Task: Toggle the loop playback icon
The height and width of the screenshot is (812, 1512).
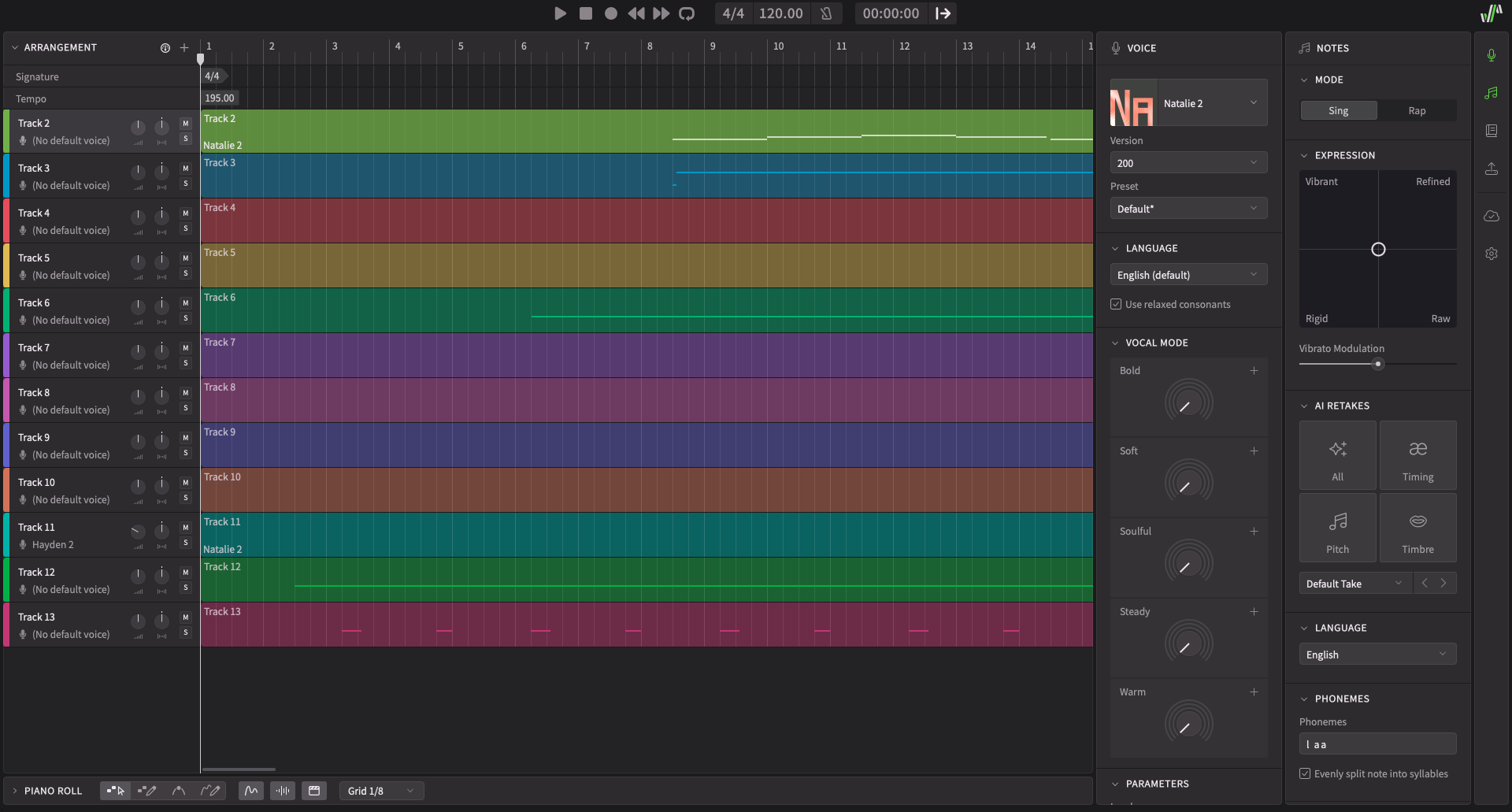Action: (687, 13)
